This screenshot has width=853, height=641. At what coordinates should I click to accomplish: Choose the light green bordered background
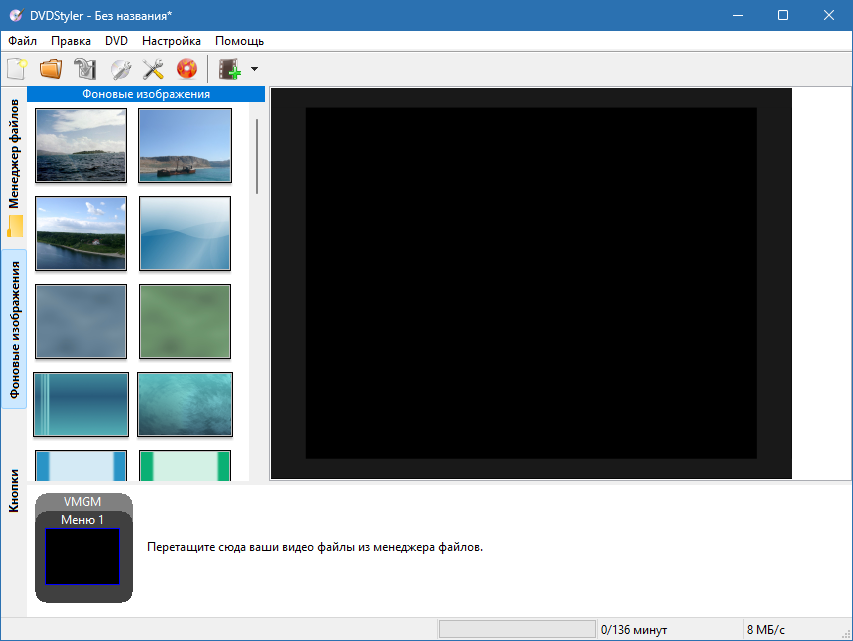[185, 466]
